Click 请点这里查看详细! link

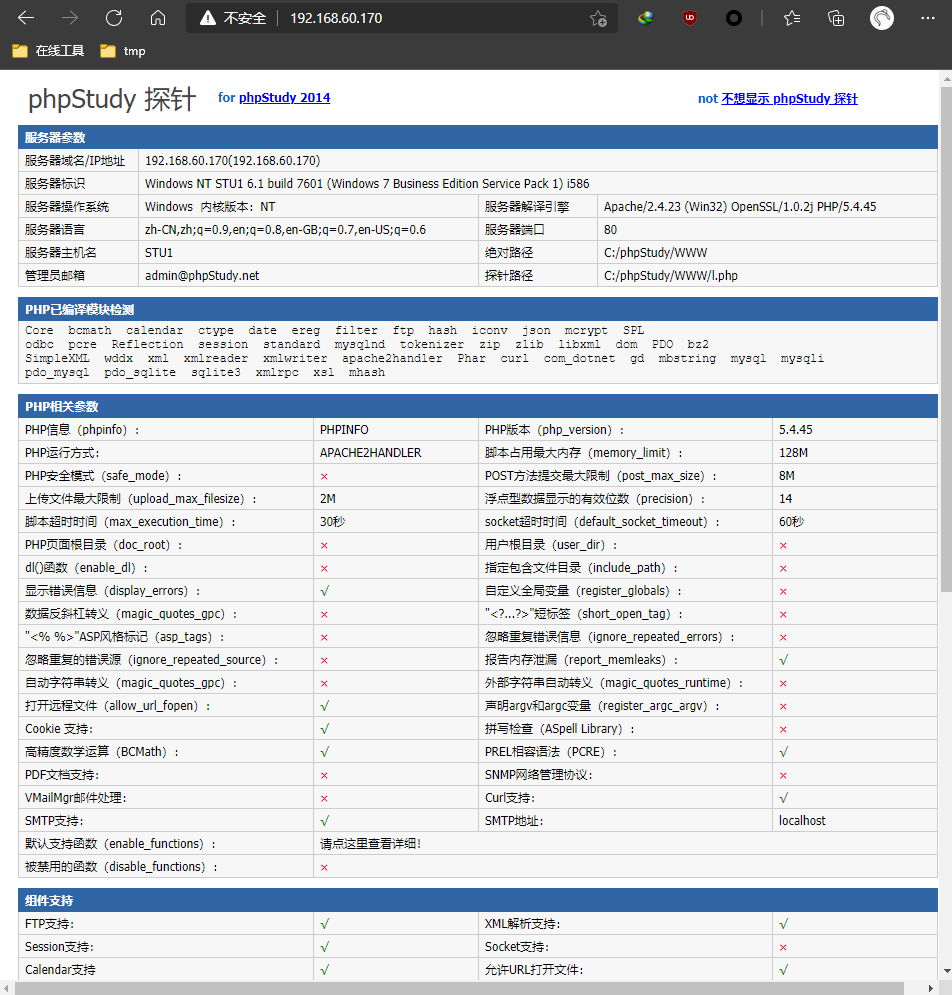tap(371, 843)
